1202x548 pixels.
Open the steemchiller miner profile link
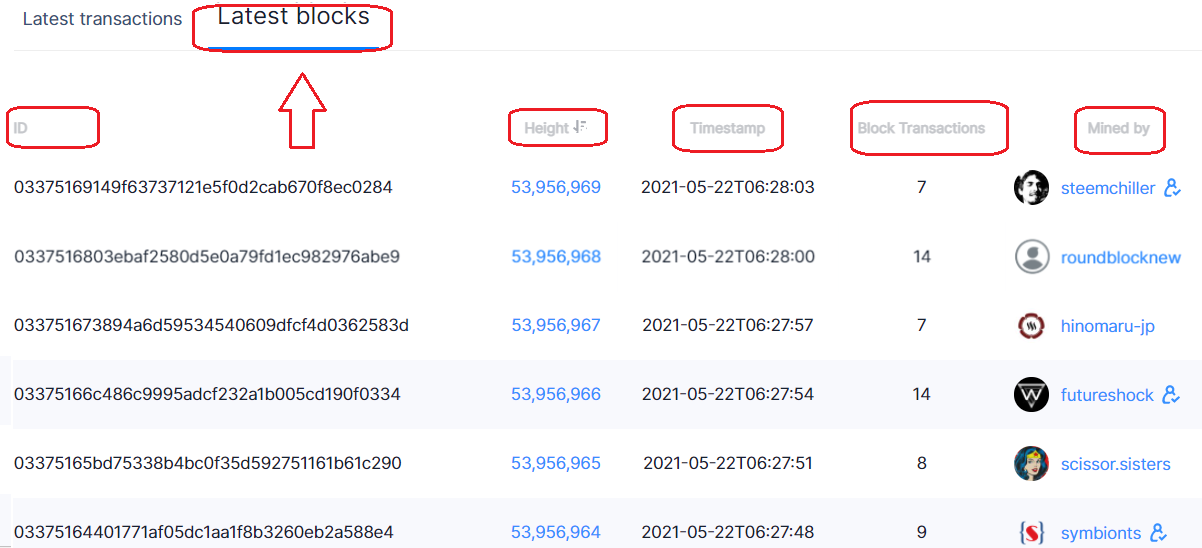click(x=1108, y=188)
